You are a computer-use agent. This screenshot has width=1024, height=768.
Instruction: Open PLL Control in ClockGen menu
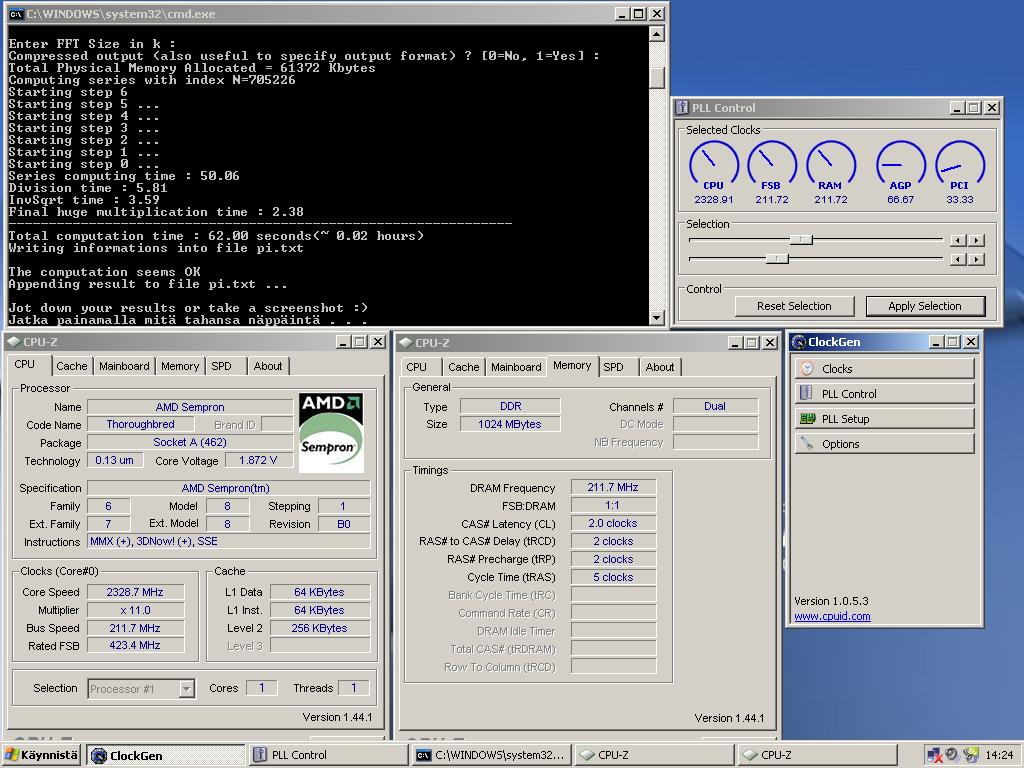click(x=884, y=394)
